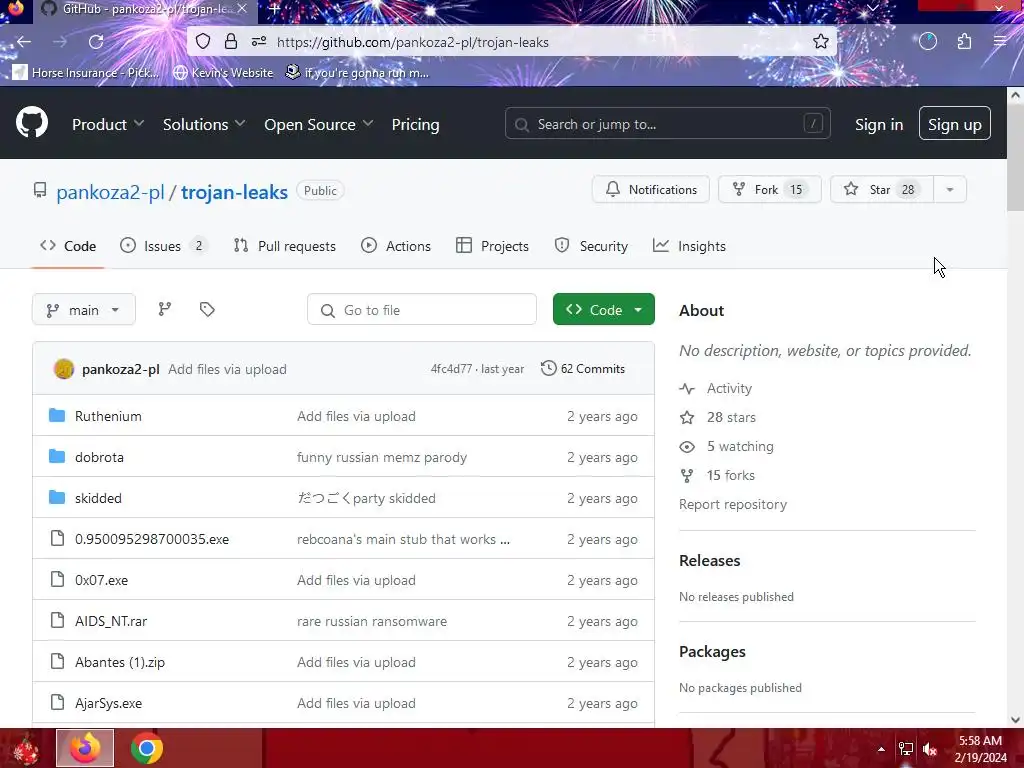Open Firefox extensions puzzle icon
This screenshot has height=768, width=1024.
coord(965,42)
